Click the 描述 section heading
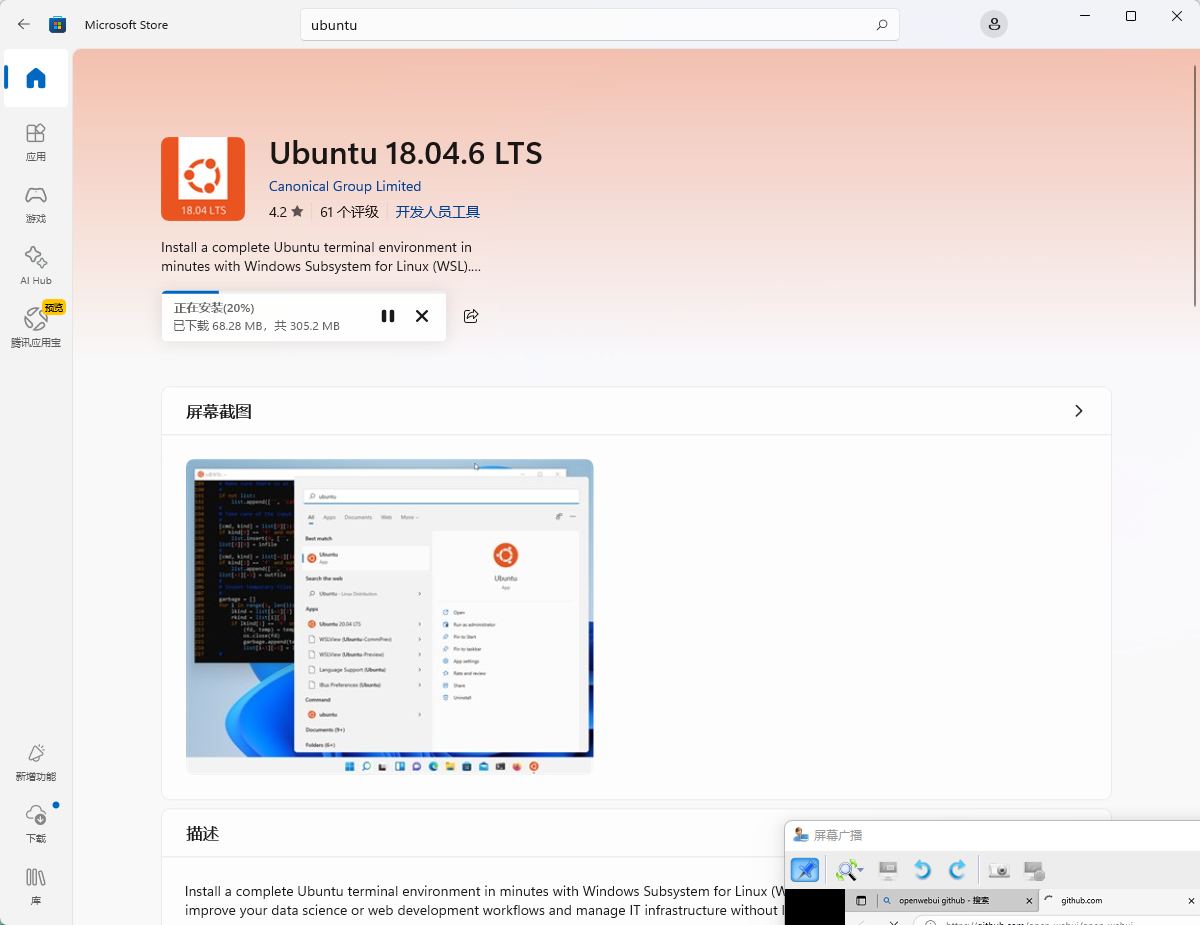This screenshot has height=925, width=1200. tap(203, 834)
